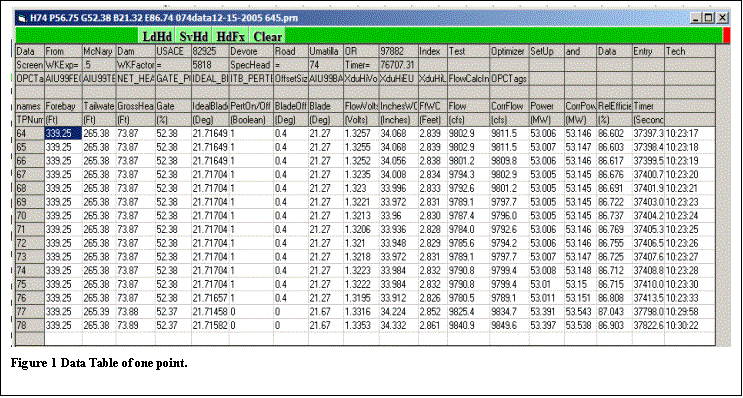Click the TPNum header cell
This screenshot has width=743, height=398.
pyautogui.click(x=30, y=119)
